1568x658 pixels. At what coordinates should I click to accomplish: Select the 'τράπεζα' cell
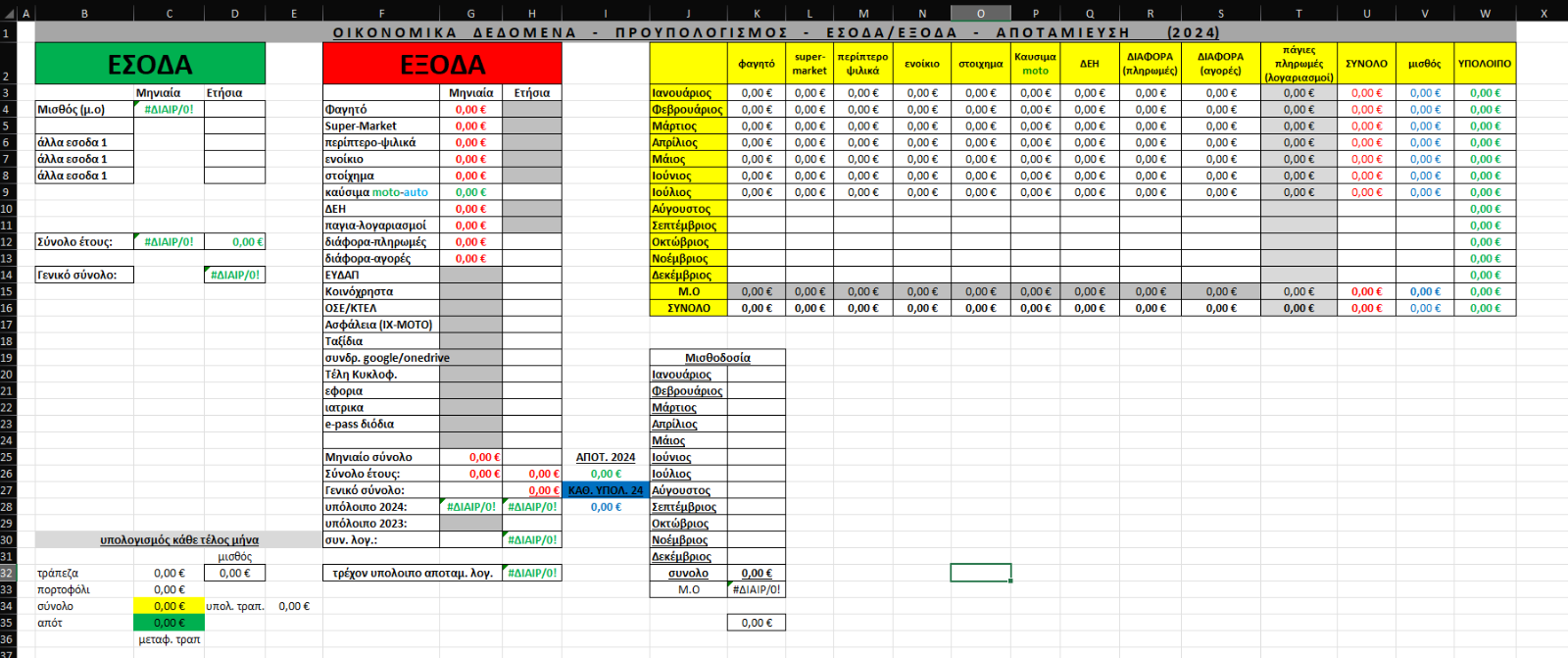pyautogui.click(x=84, y=573)
